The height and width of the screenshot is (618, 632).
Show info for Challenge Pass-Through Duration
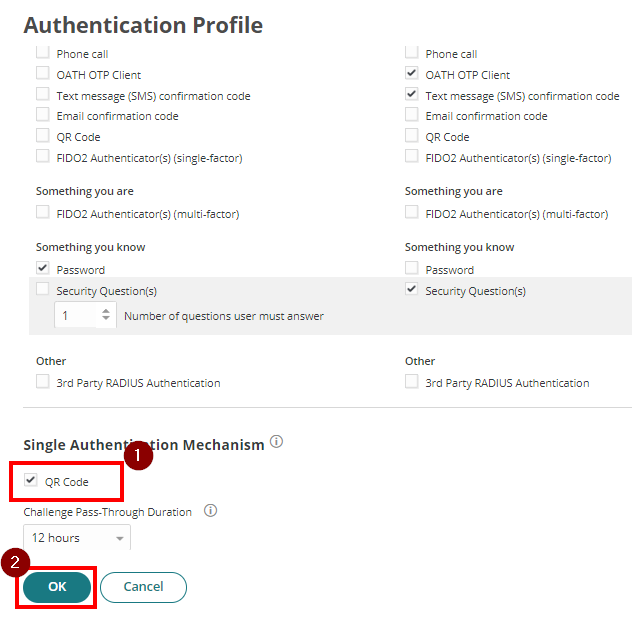click(210, 511)
